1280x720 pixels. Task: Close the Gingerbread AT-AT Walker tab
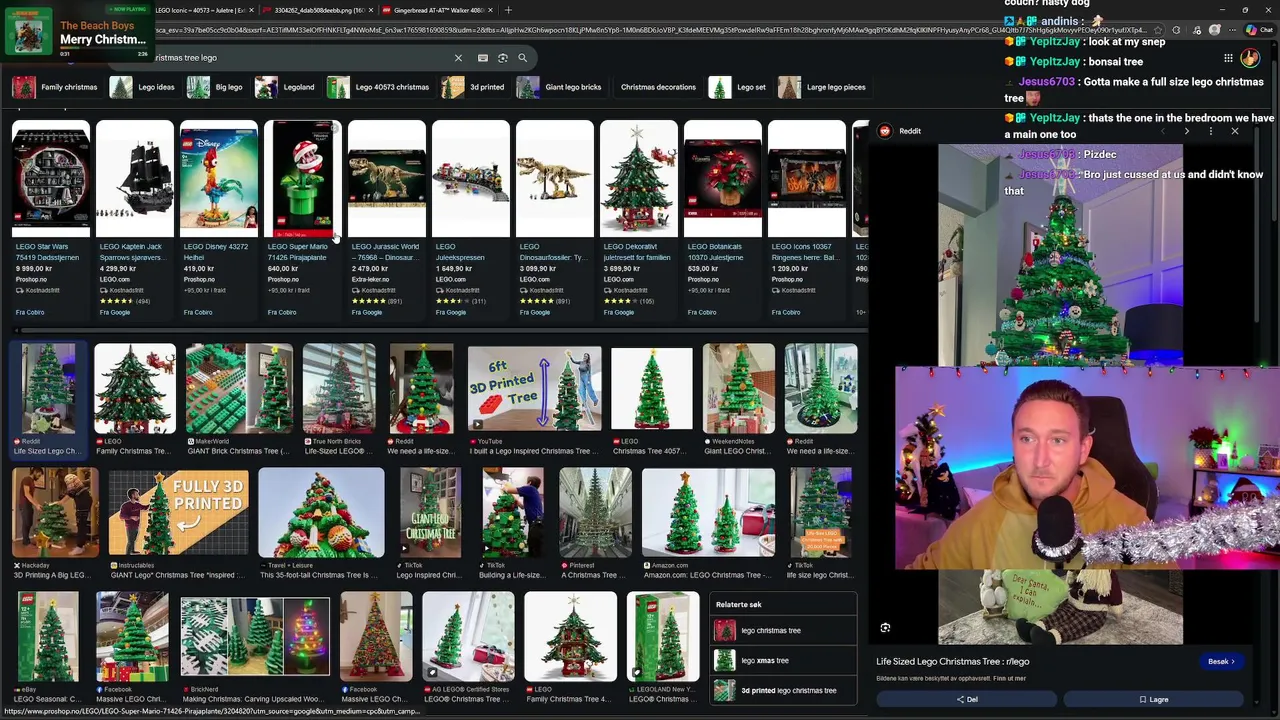point(490,10)
